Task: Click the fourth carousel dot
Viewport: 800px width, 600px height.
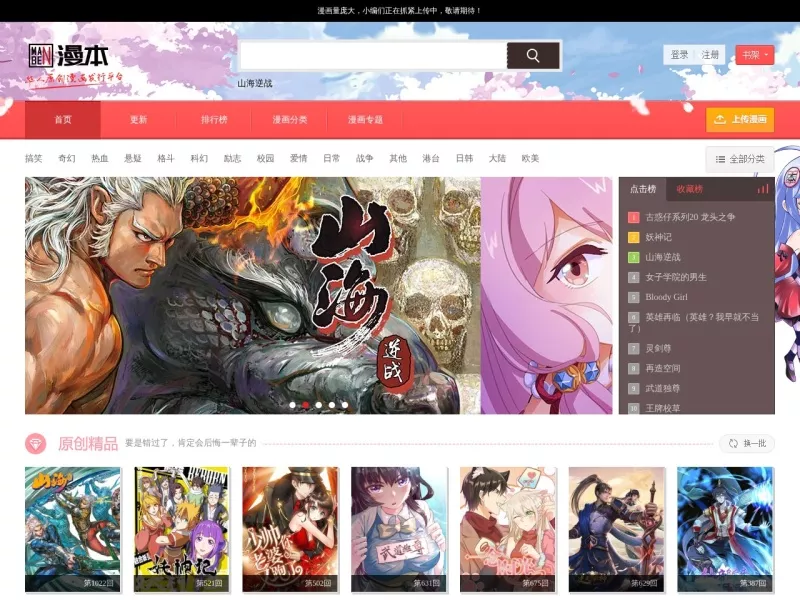Action: tap(332, 405)
